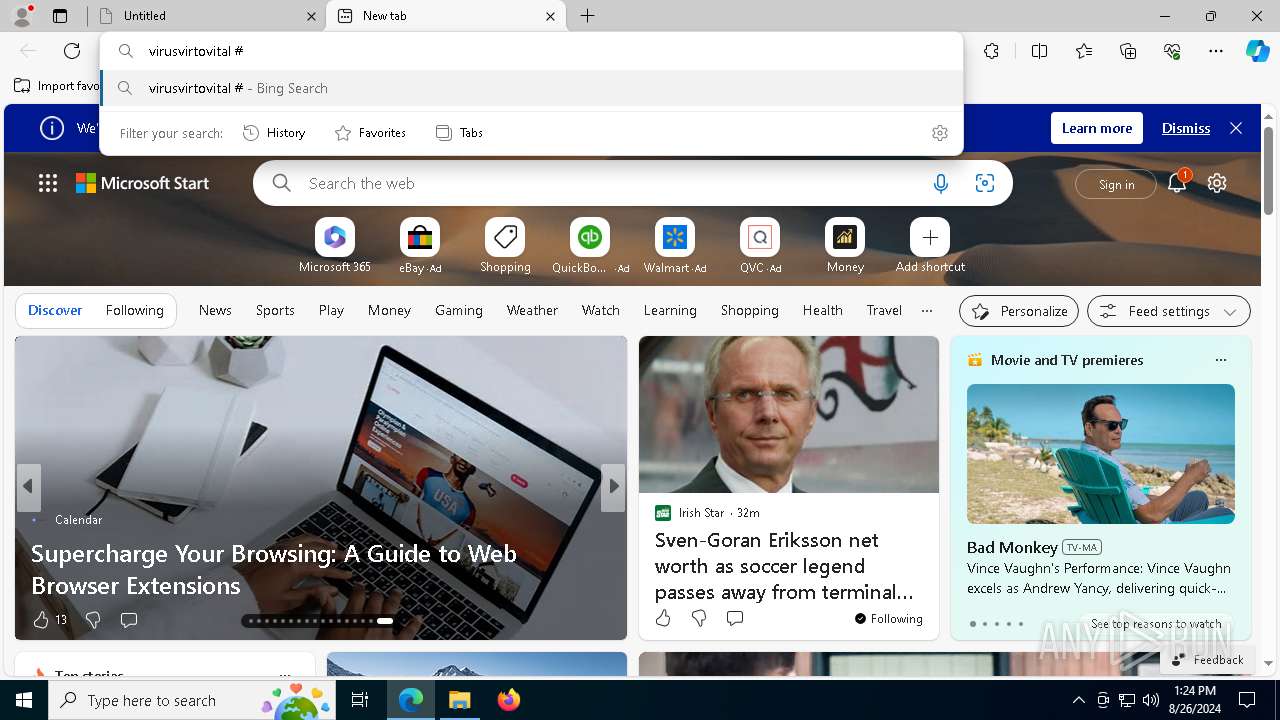Click the Personalize button
Image resolution: width=1280 pixels, height=720 pixels.
[1019, 311]
